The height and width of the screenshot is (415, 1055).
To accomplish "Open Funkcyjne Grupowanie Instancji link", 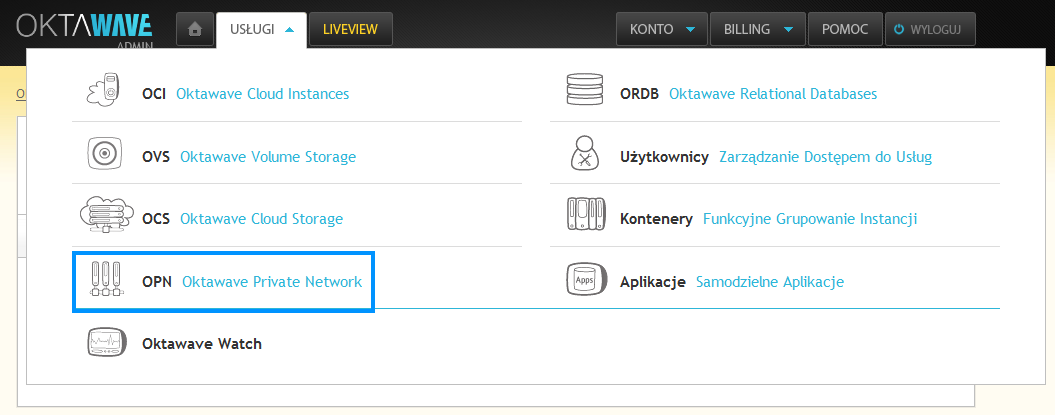I will point(810,220).
